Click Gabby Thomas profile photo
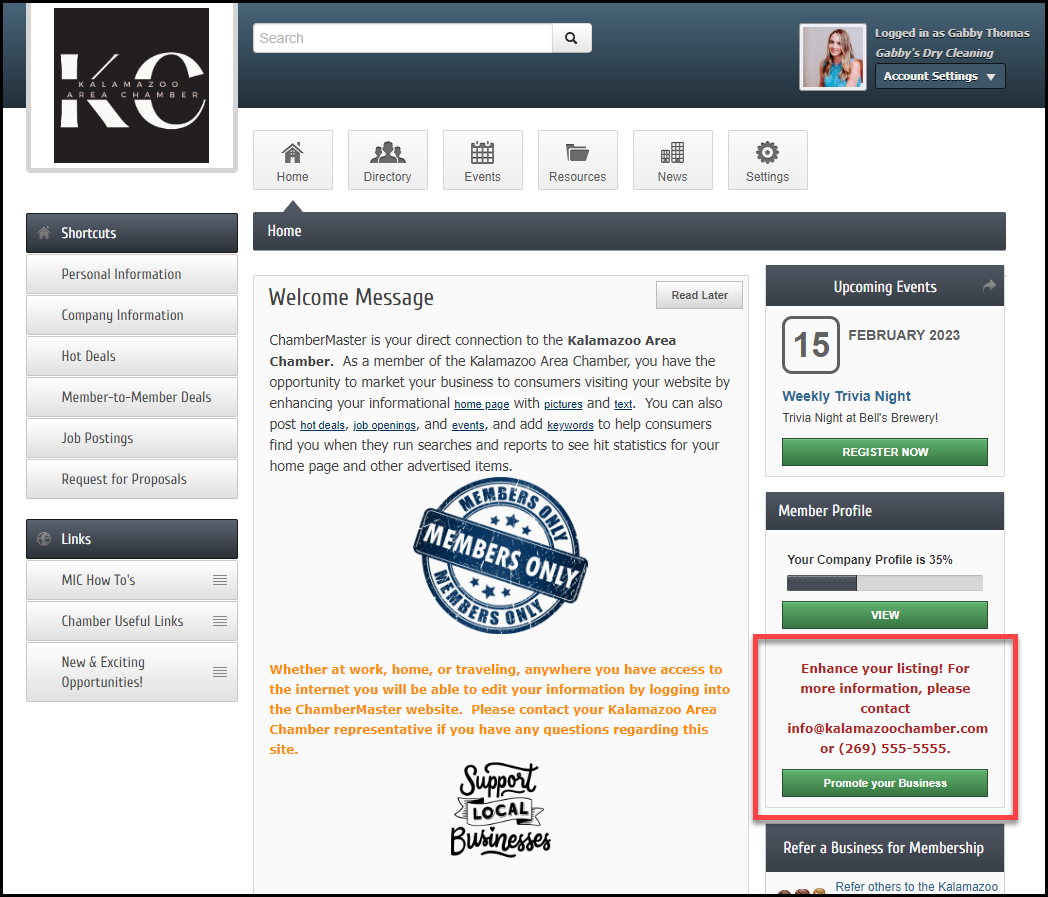 (x=833, y=57)
